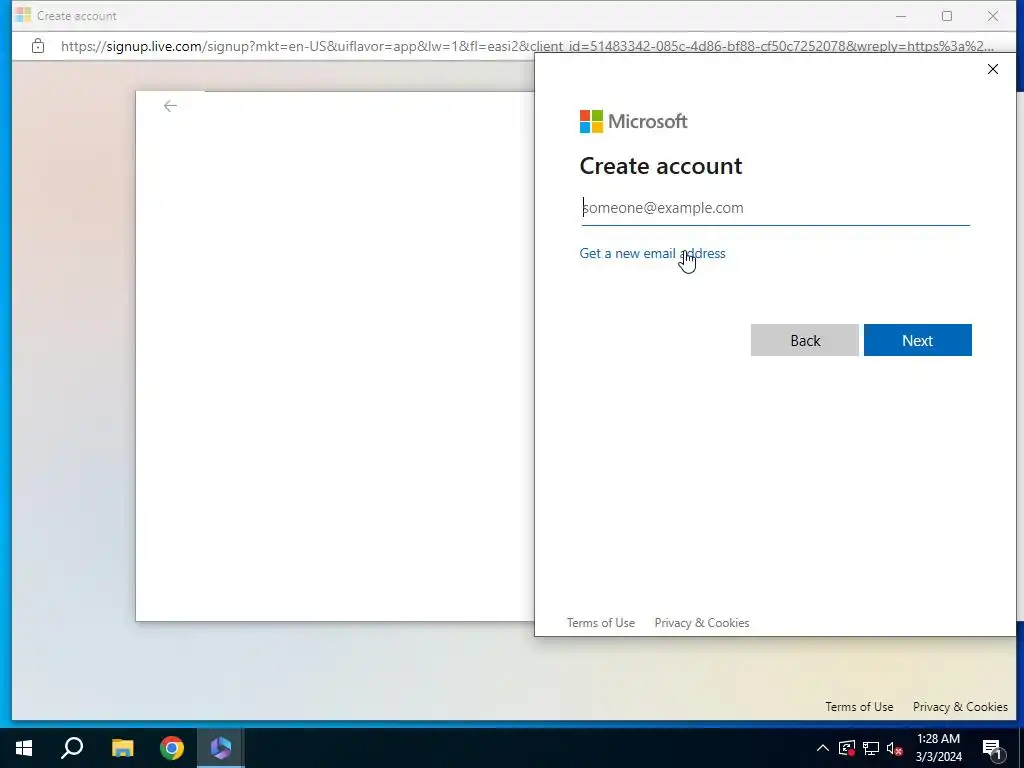
Task: Click the email address input field
Action: point(775,208)
